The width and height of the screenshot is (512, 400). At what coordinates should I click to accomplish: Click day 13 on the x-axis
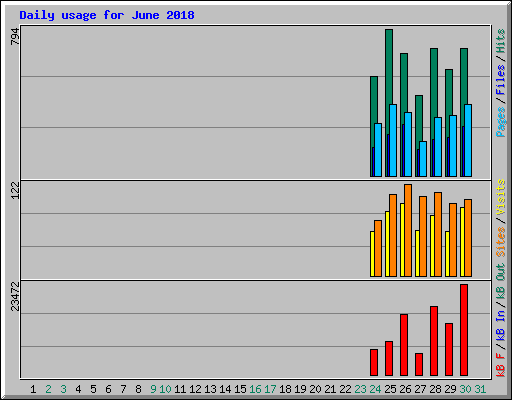coord(210,389)
